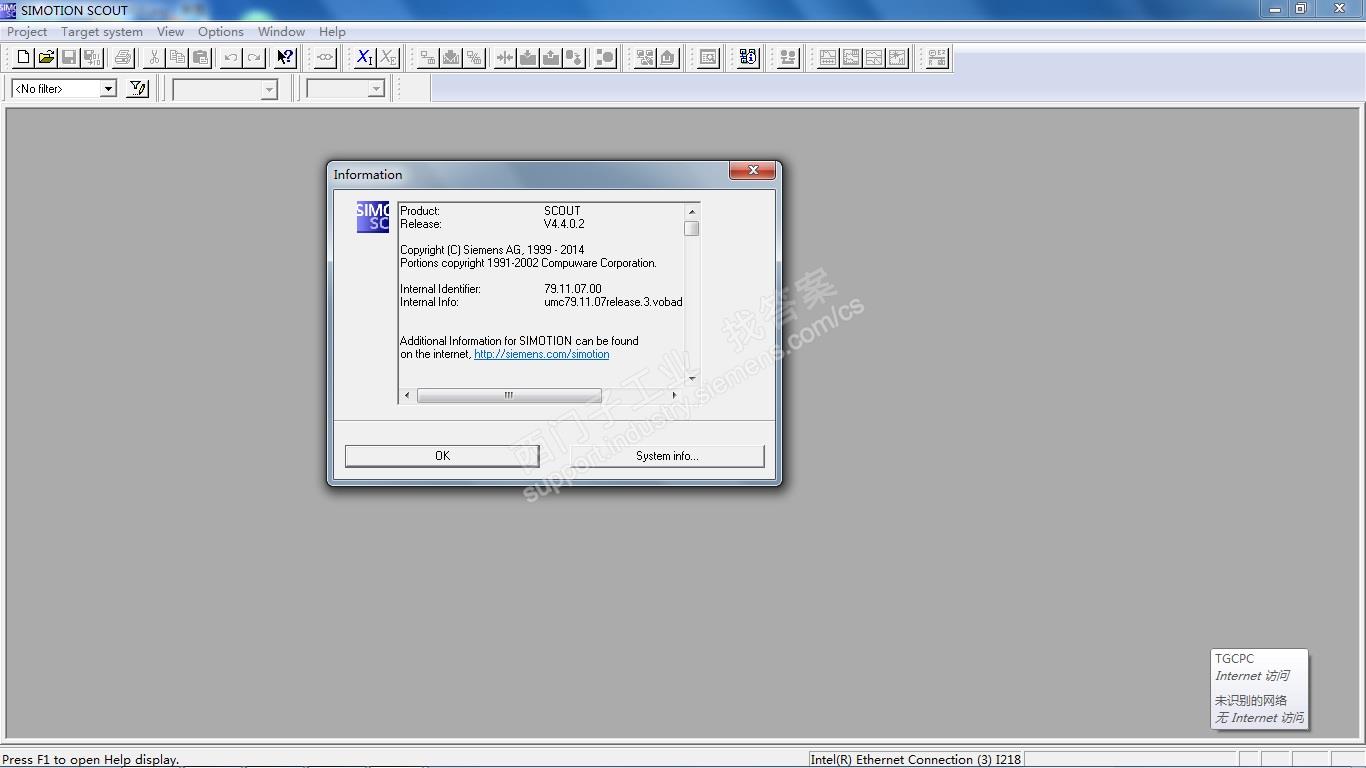Screen dimensions: 1366x768
Task: Activate the context help arrow with question mark
Action: coord(285,58)
